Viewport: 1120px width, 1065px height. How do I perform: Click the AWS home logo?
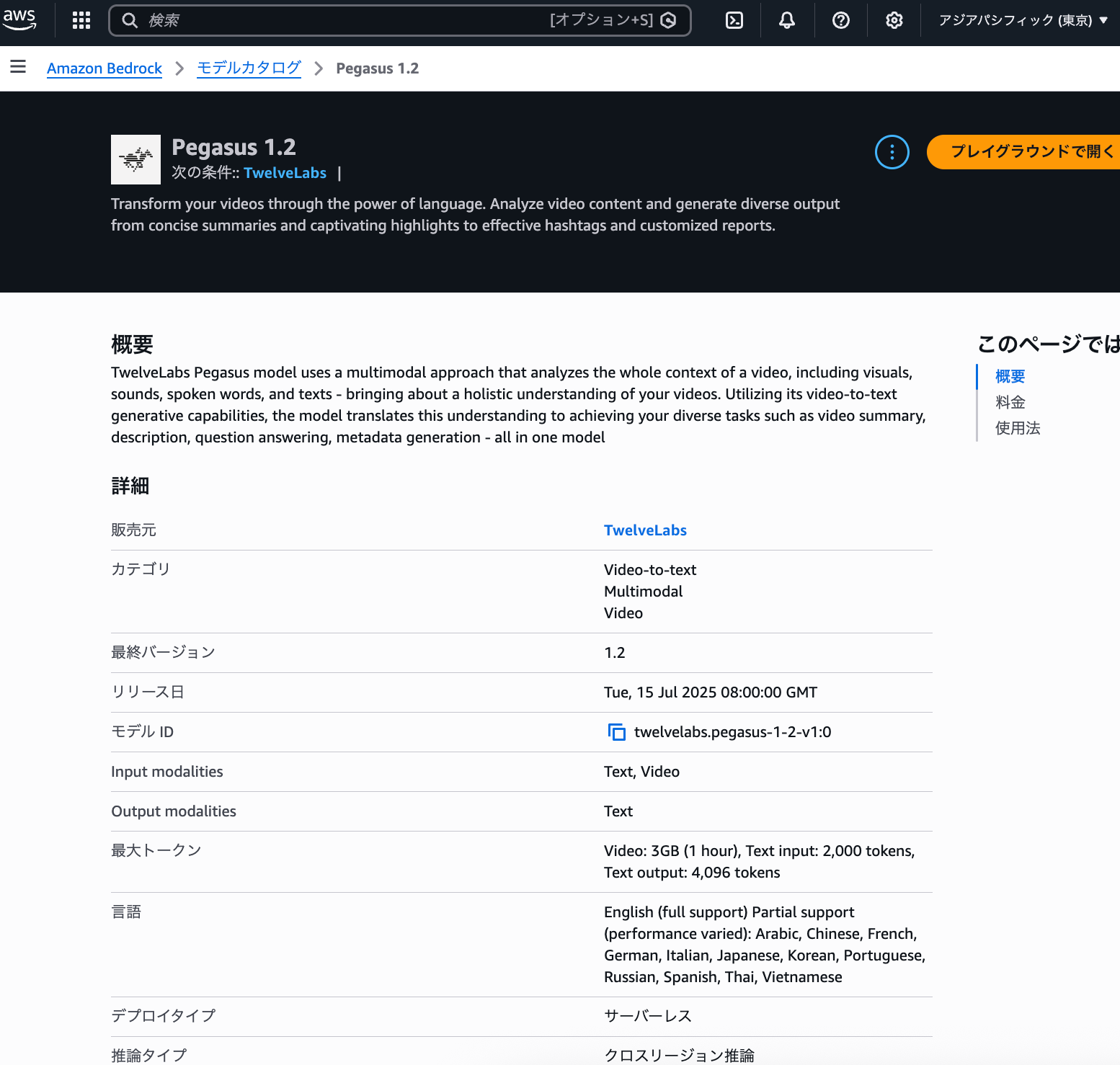click(19, 19)
